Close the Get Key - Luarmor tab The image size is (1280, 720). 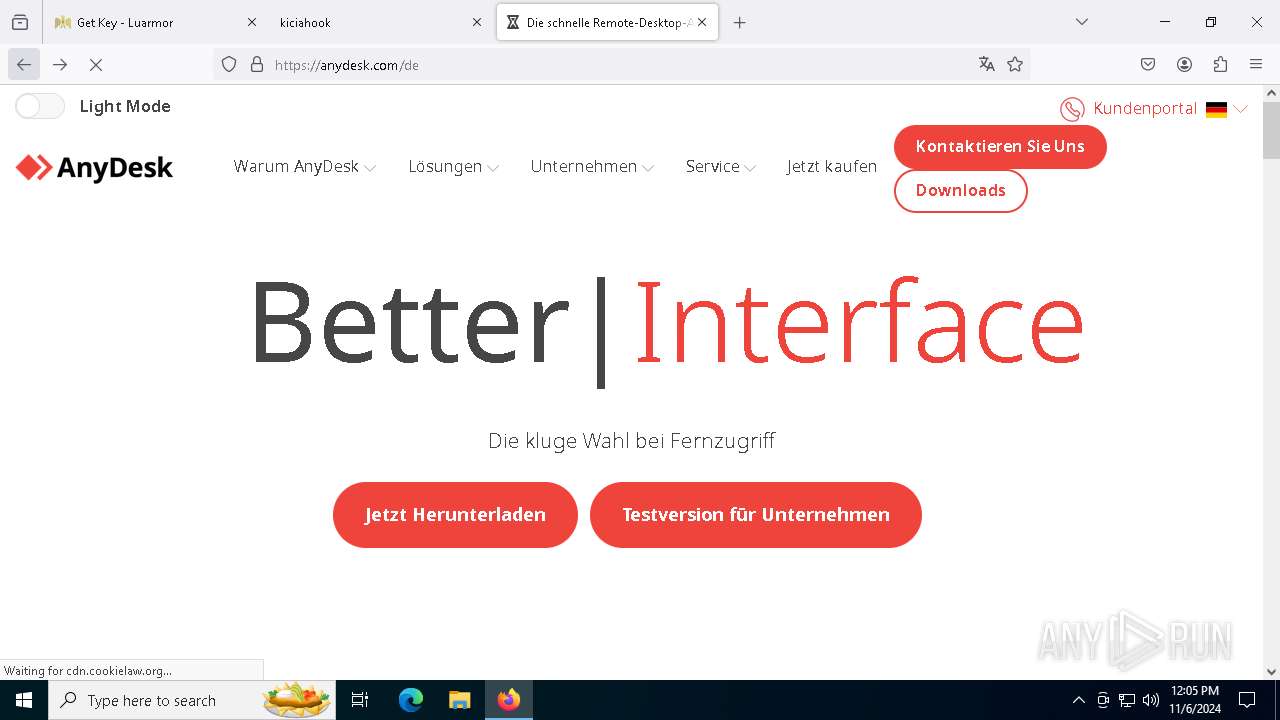point(252,22)
